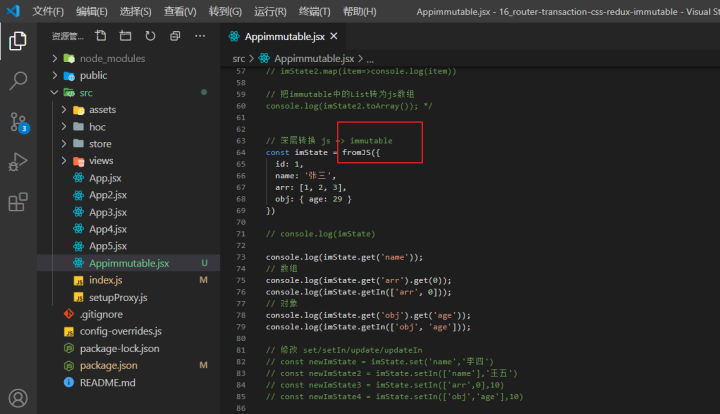Open the 文件(F) menu

tap(48, 11)
